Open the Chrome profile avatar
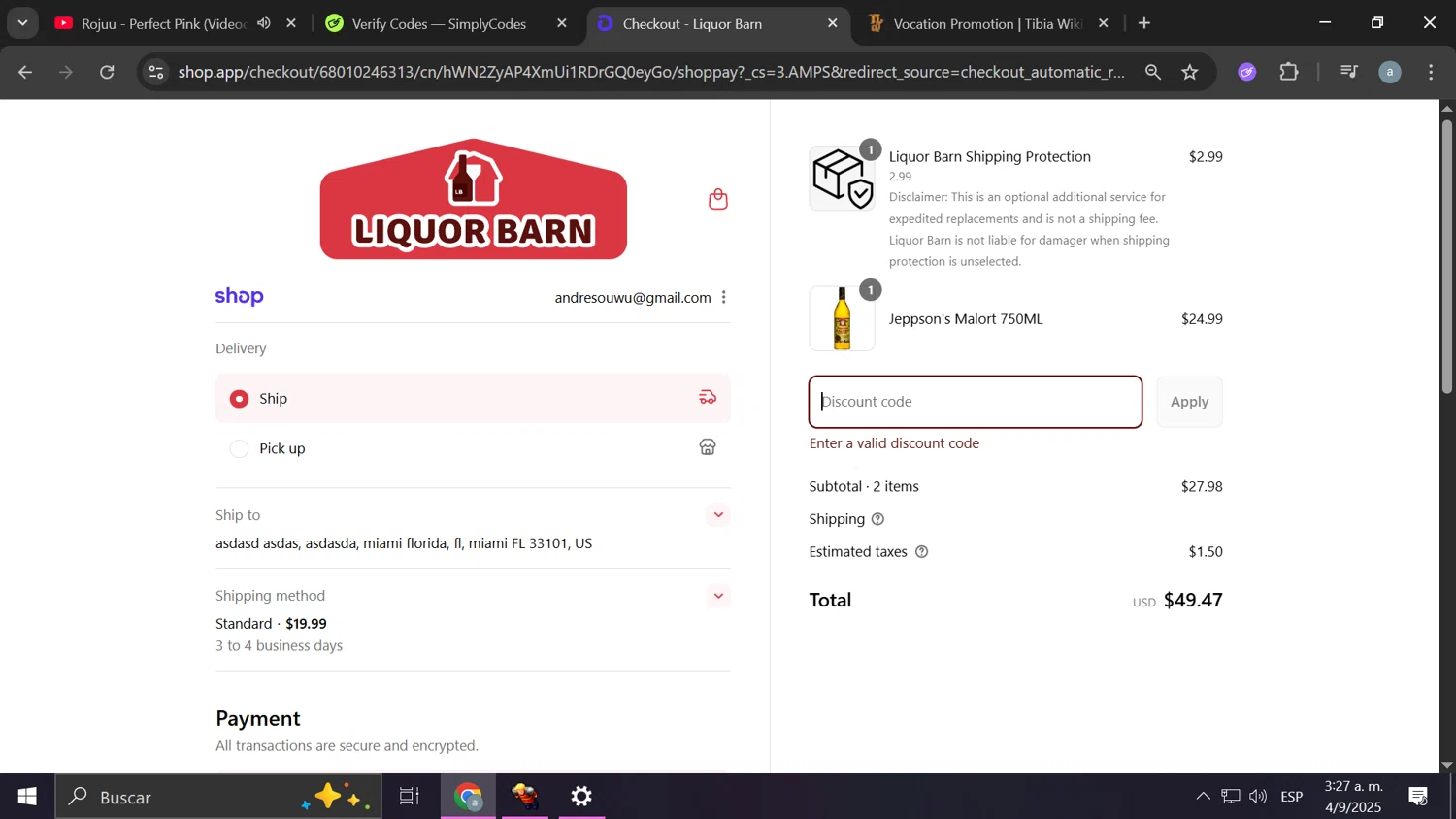Viewport: 1456px width, 819px height. (x=1390, y=72)
